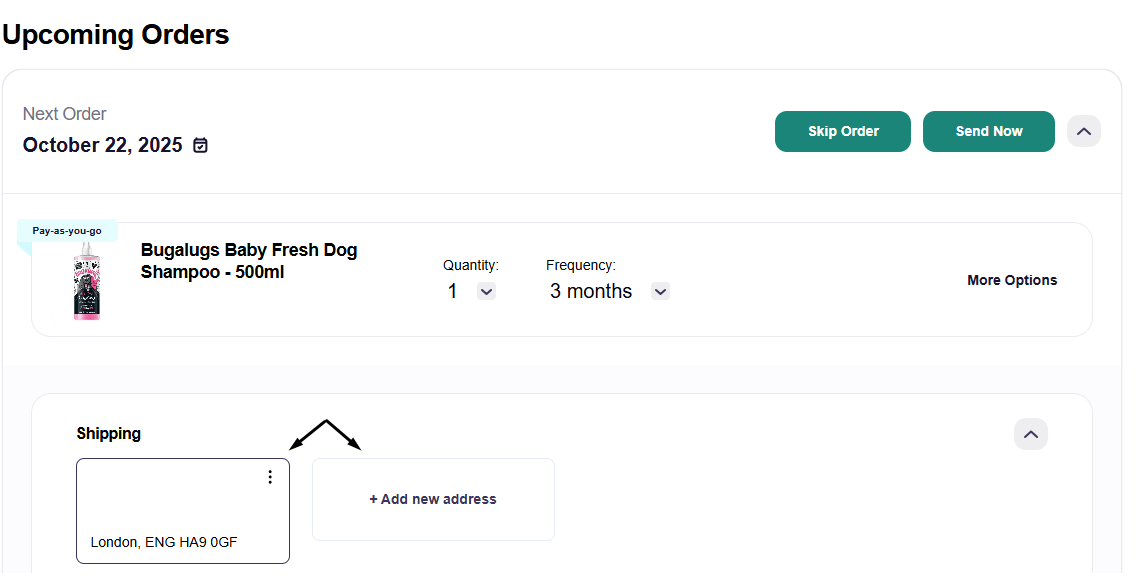Click the 3 months frequency value
Viewport: 1141px width, 582px height.
(x=591, y=292)
